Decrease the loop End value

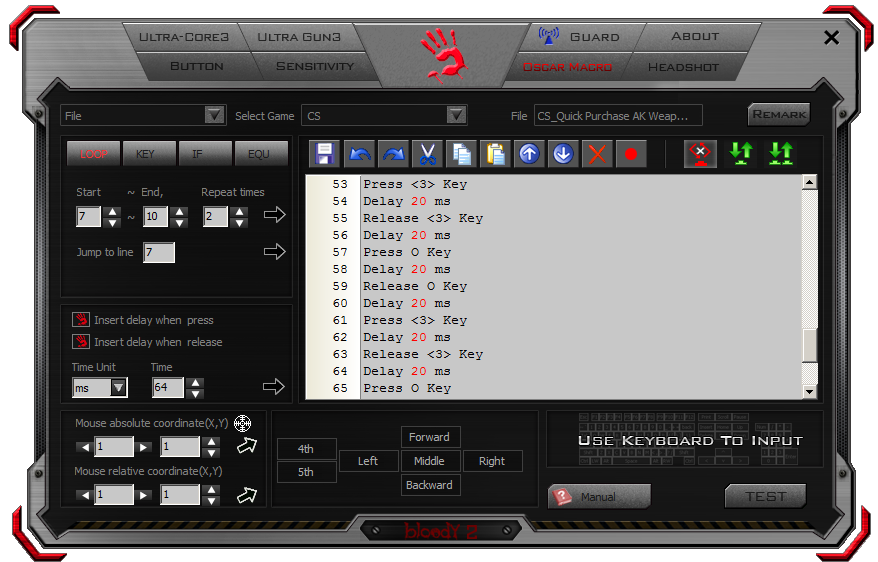click(x=179, y=222)
